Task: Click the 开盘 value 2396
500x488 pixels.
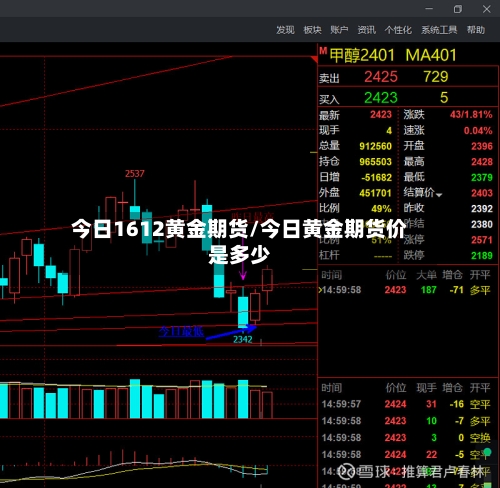Action: point(482,146)
